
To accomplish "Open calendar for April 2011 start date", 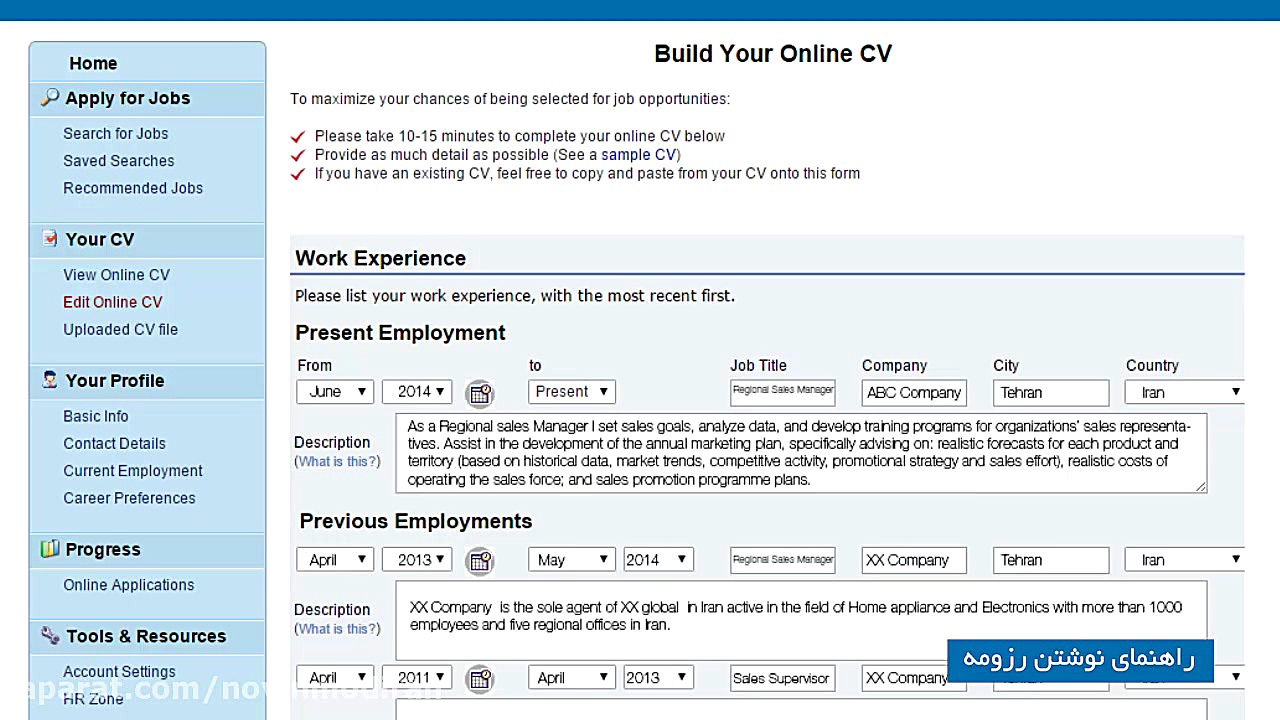I will click(480, 679).
